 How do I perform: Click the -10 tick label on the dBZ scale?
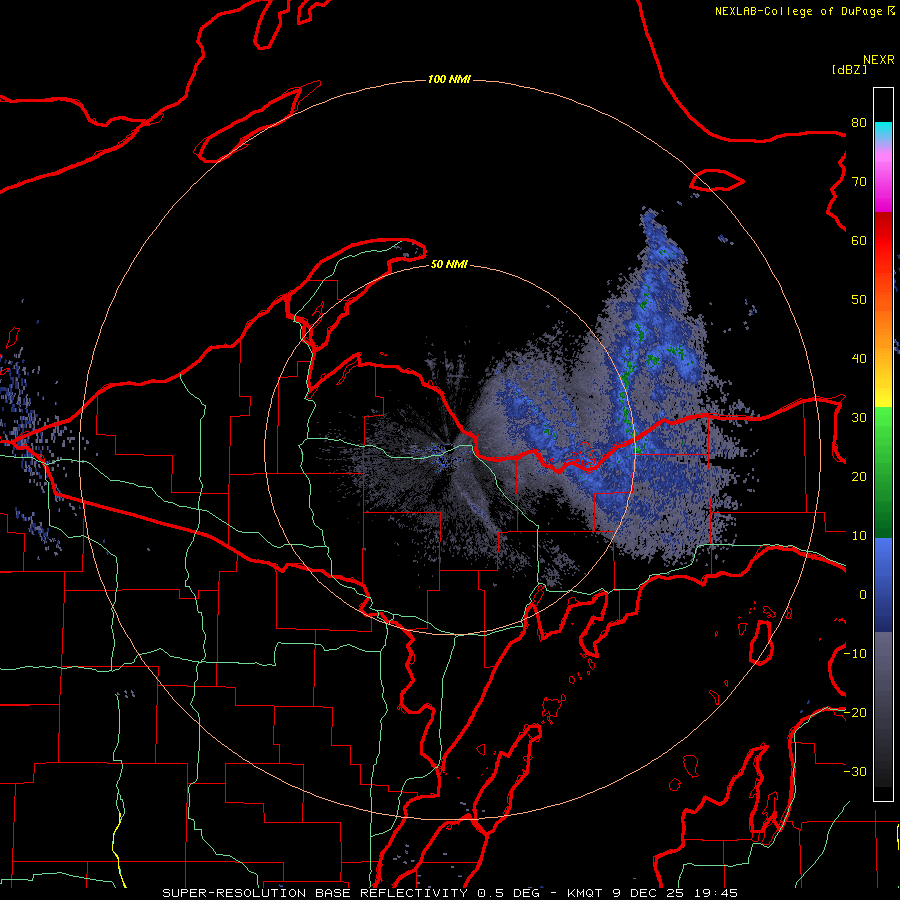click(x=855, y=654)
